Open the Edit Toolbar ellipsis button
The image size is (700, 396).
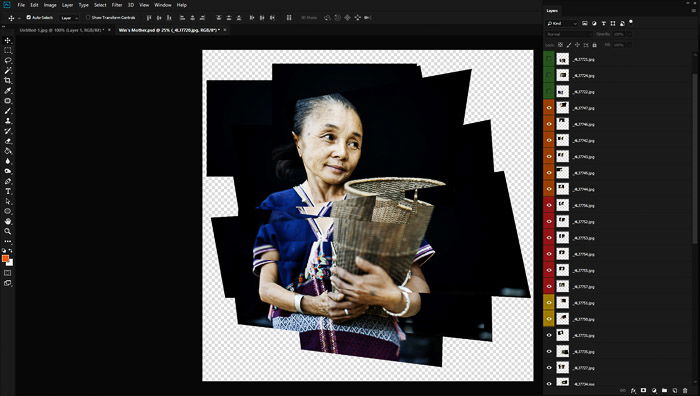coord(8,241)
